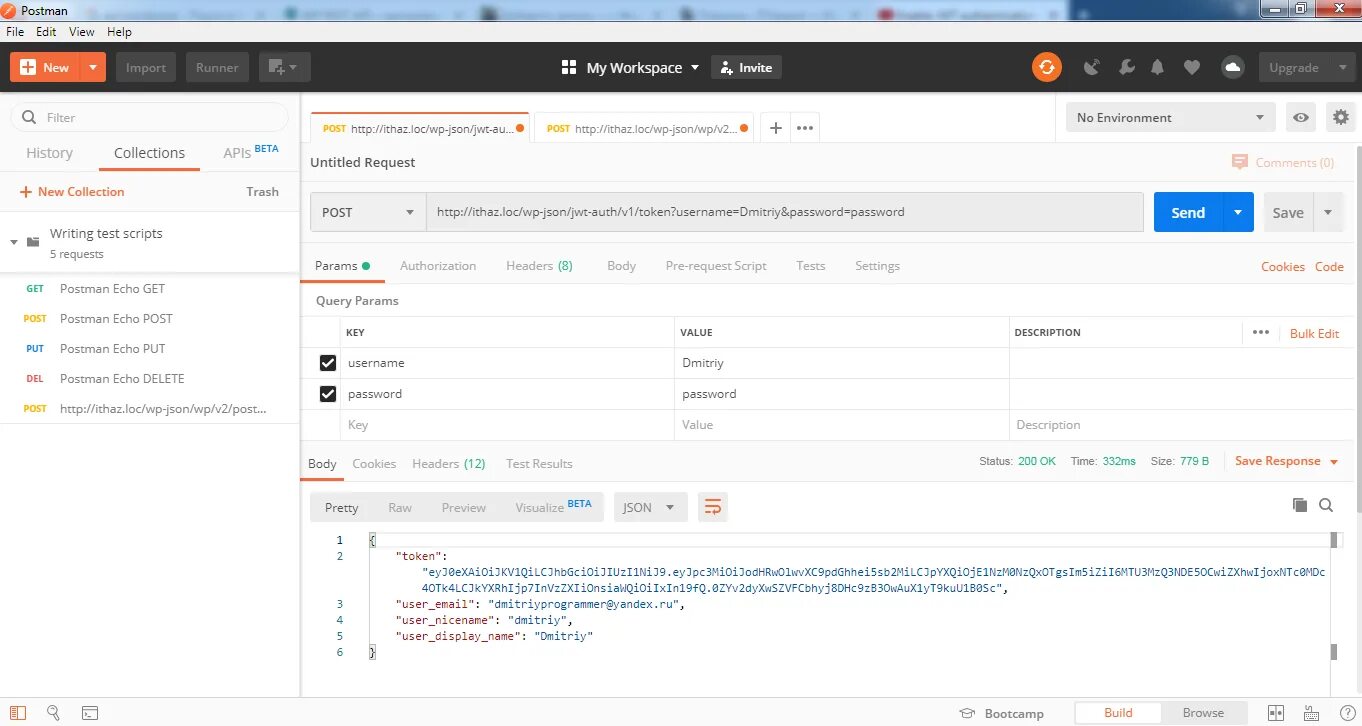Open the My Workspace dropdown

(642, 67)
